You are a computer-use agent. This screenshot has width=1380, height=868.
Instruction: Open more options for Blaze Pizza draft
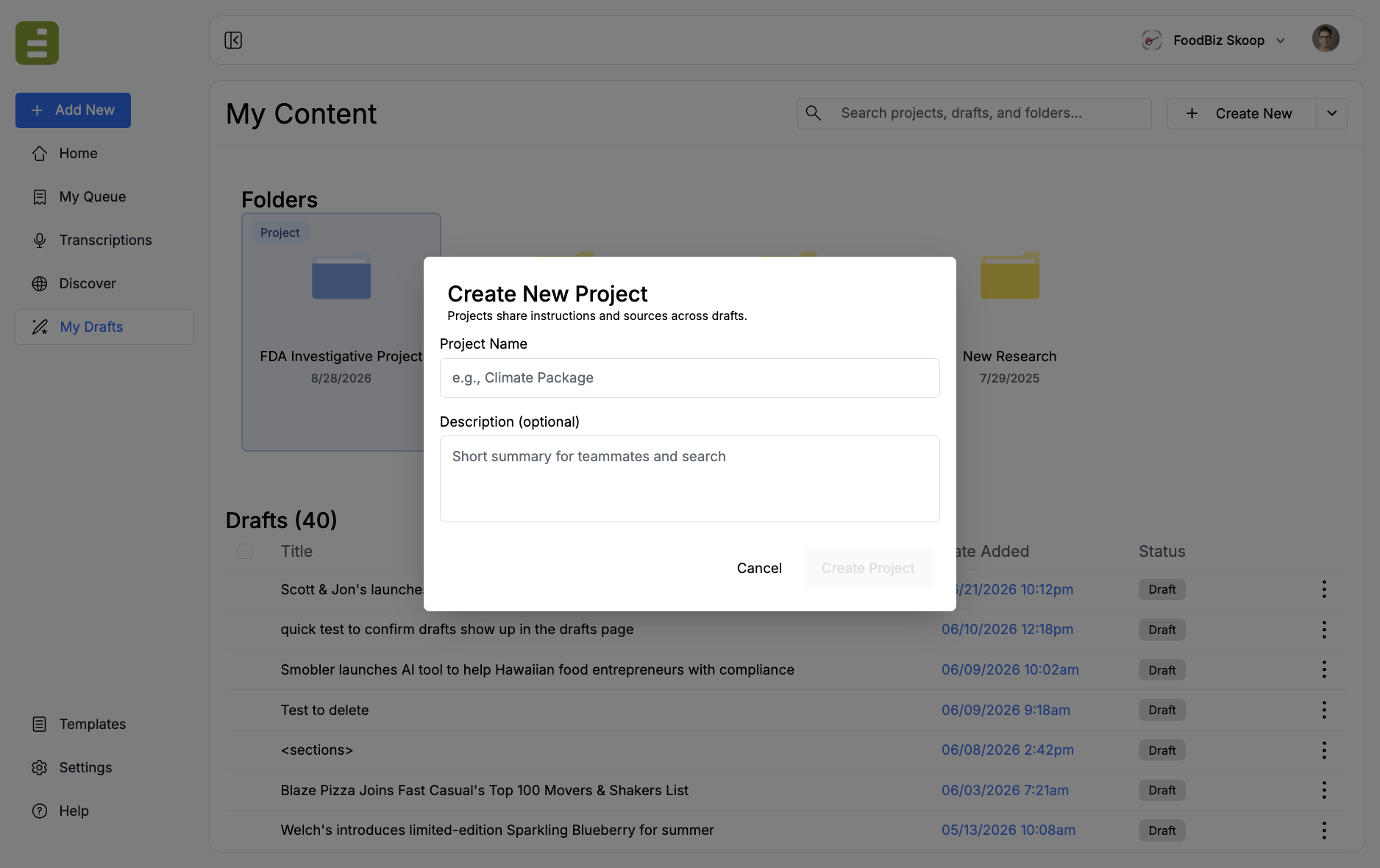(x=1324, y=790)
